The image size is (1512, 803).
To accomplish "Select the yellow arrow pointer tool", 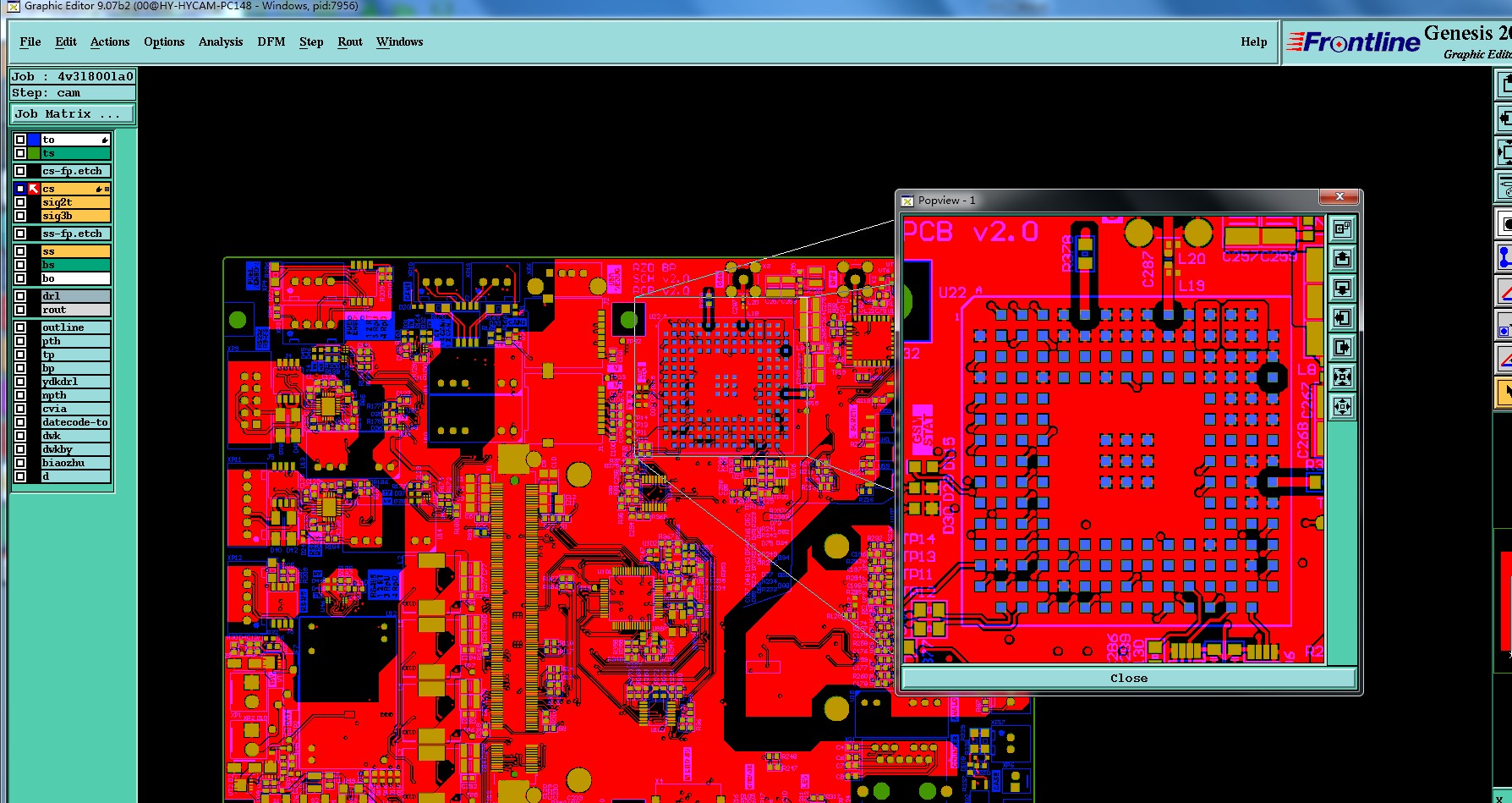I will click(x=1504, y=392).
